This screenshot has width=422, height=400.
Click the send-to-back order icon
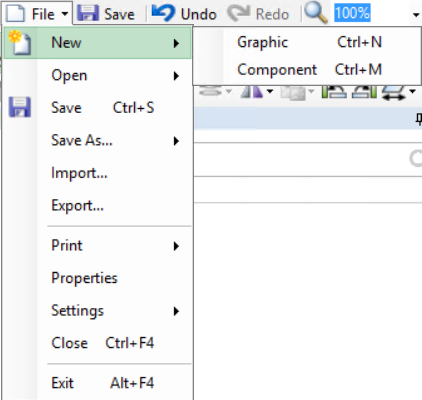(364, 91)
